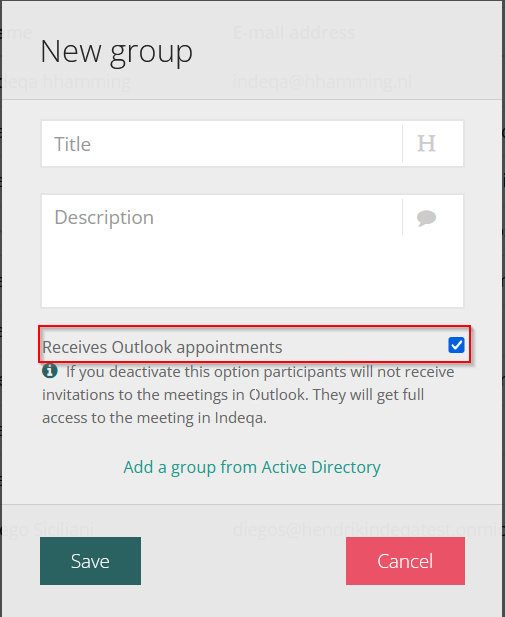Click the faded diegos@ email in background

(x=368, y=530)
